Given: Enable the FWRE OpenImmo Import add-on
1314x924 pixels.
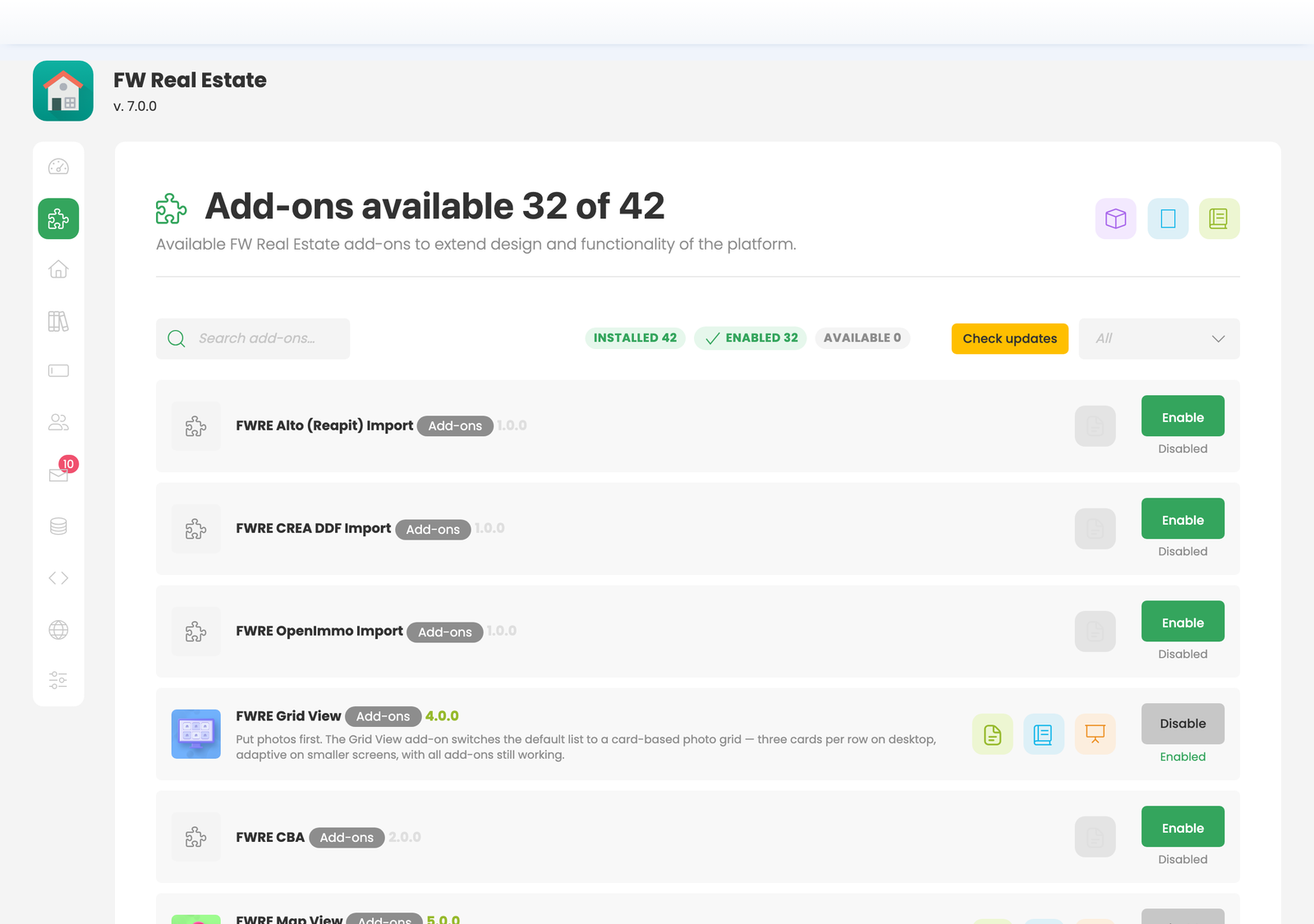Looking at the screenshot, I should pos(1183,621).
